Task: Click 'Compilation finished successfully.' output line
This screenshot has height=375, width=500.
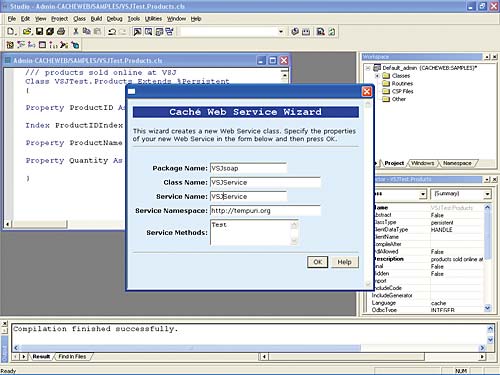Action: click(x=95, y=329)
